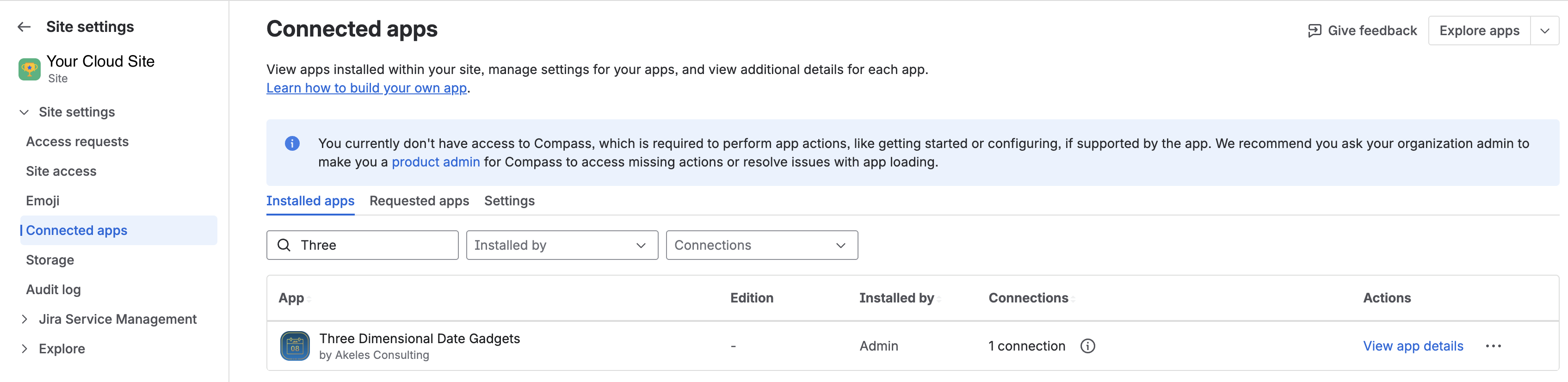The height and width of the screenshot is (382, 1568).
Task: Click the Give feedback button
Action: (1362, 31)
